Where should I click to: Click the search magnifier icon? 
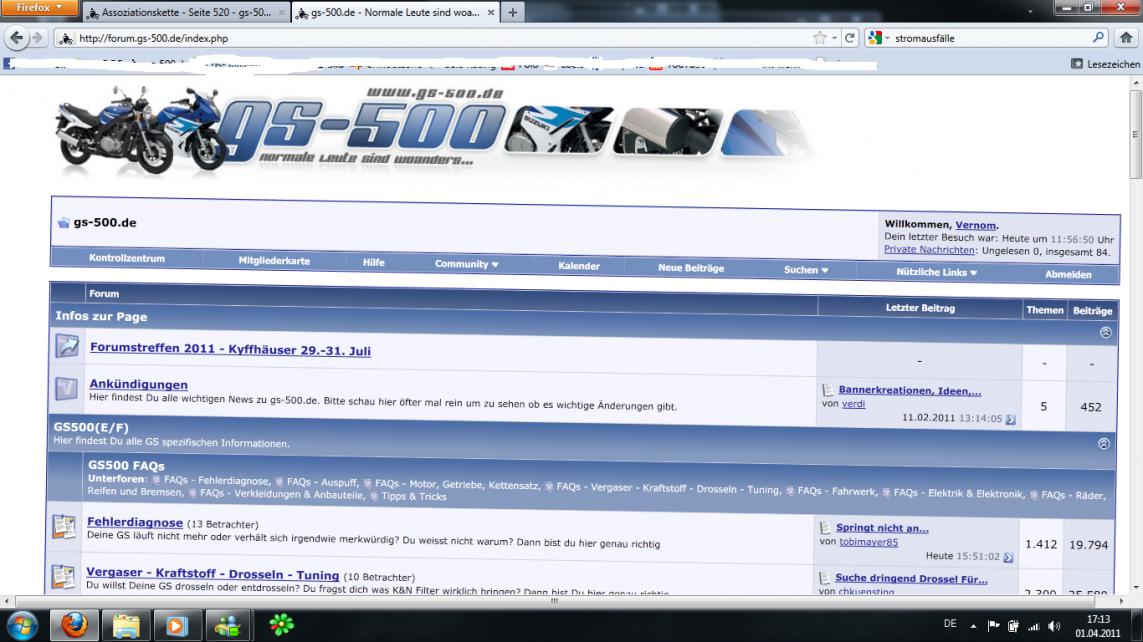coord(1098,38)
